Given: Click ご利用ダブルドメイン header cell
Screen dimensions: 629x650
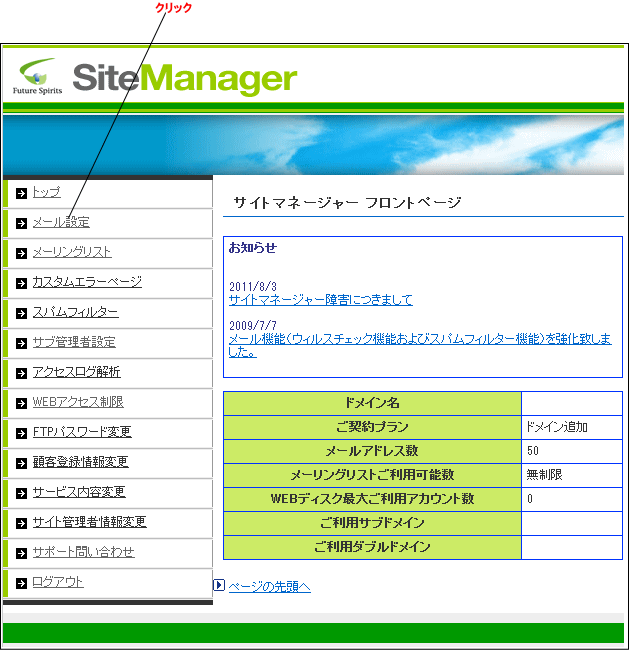Looking at the screenshot, I should (x=372, y=547).
